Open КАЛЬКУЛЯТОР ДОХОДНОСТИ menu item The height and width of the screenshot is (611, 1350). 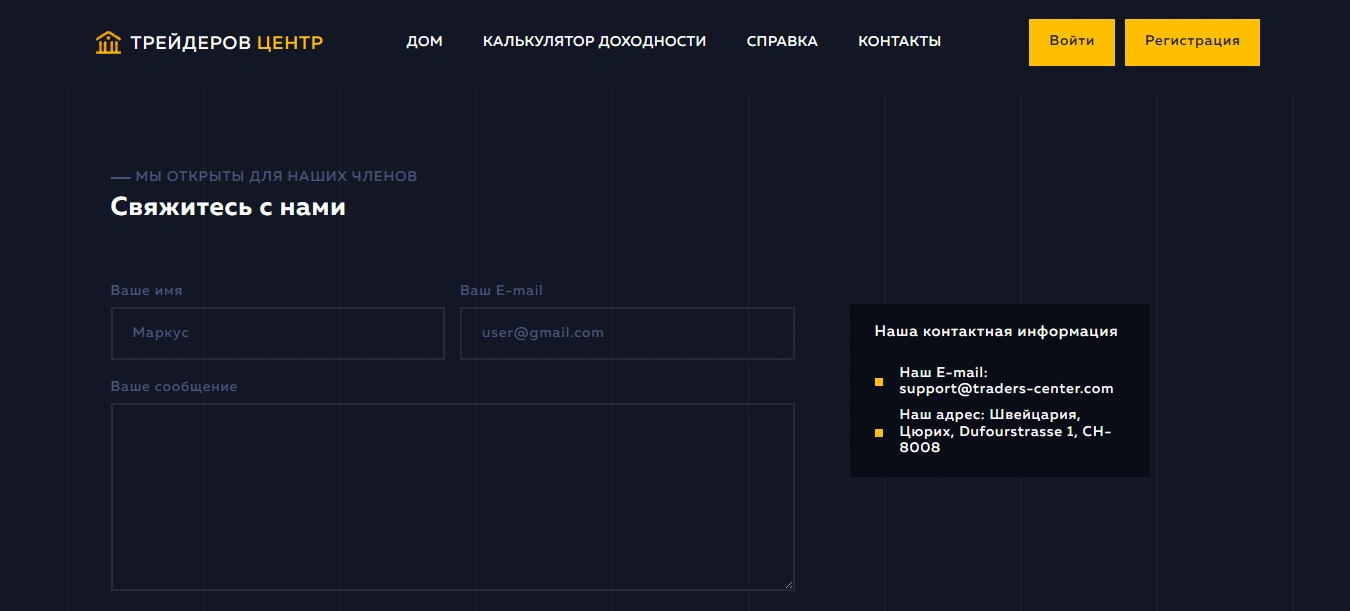594,41
